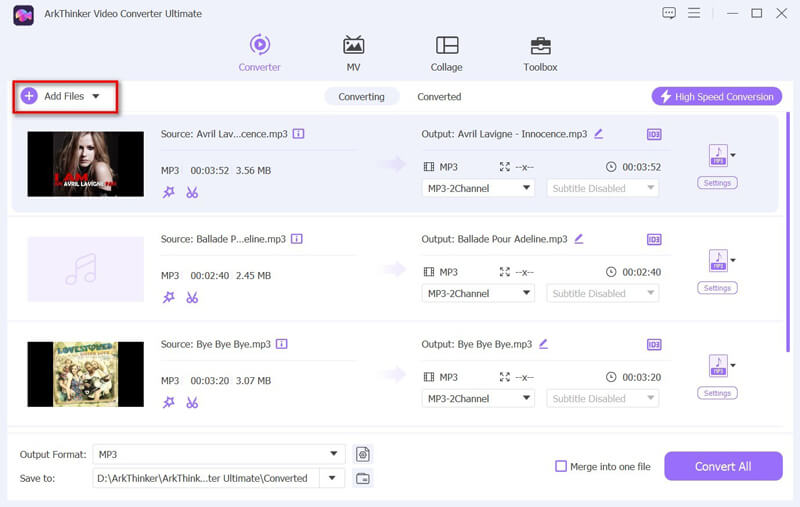Screen dimensions: 800x507
Task: Click the "Source: Ballade P...eline.mp3" label
Action: (x=223, y=239)
